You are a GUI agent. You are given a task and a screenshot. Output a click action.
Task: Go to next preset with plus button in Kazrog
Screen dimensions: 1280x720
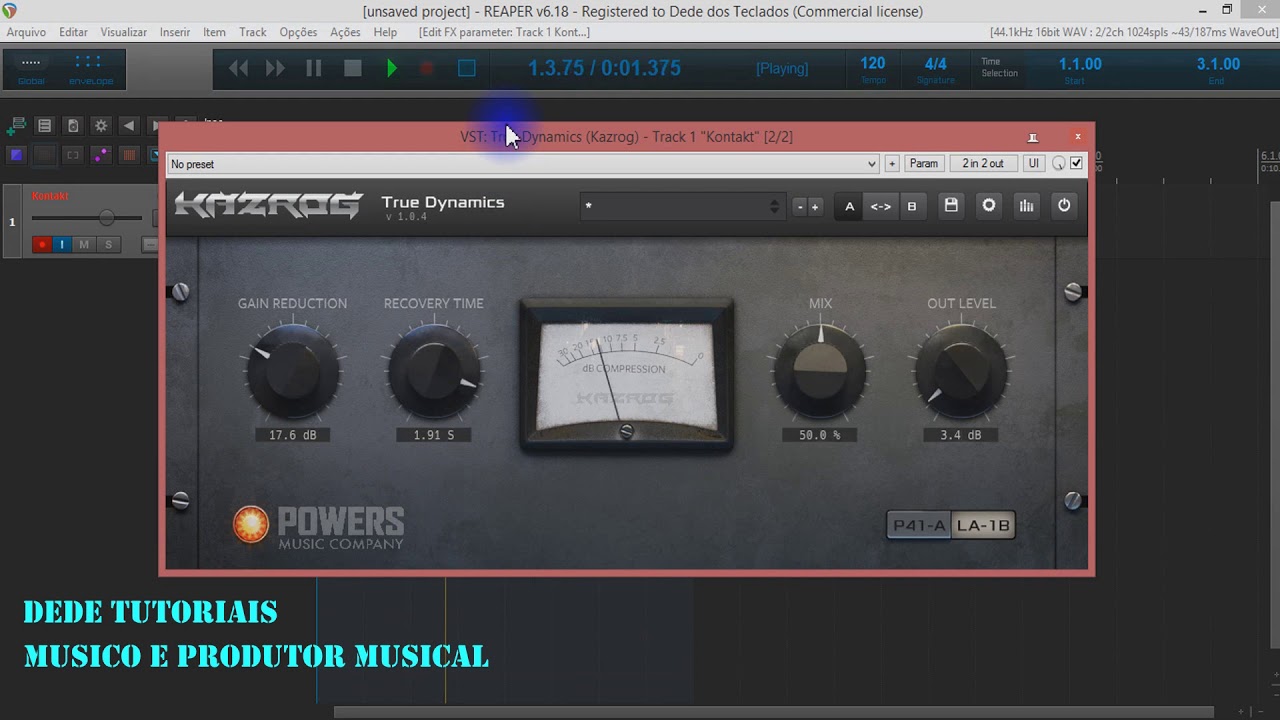815,207
